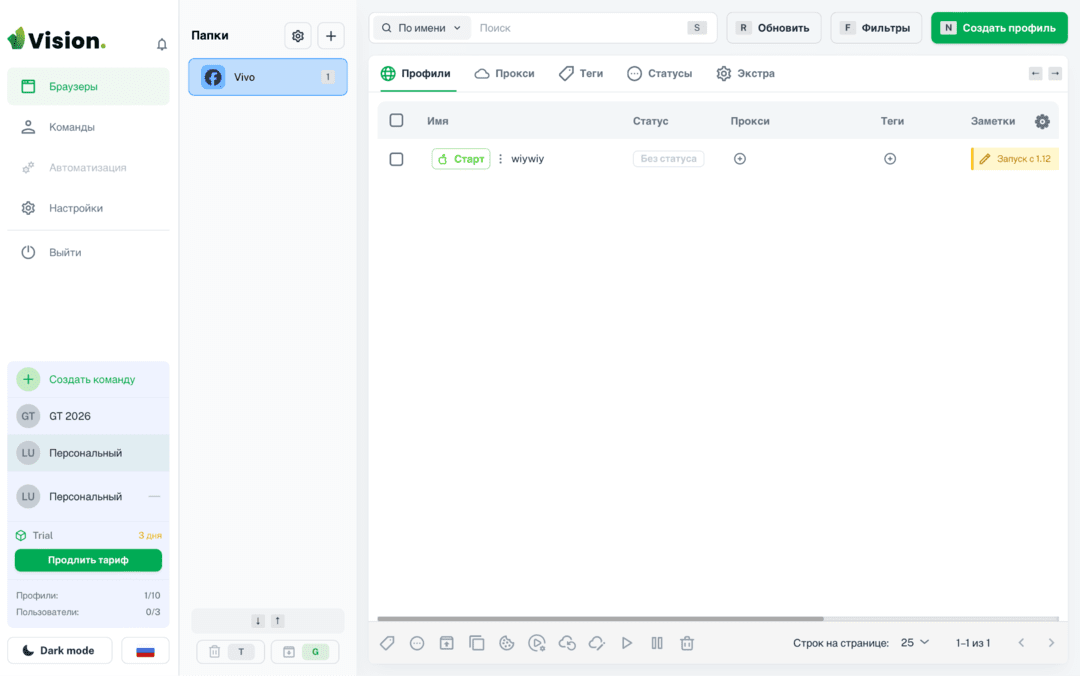Check the wiywiy profile checkbox
This screenshot has width=1080, height=676.
(396, 159)
